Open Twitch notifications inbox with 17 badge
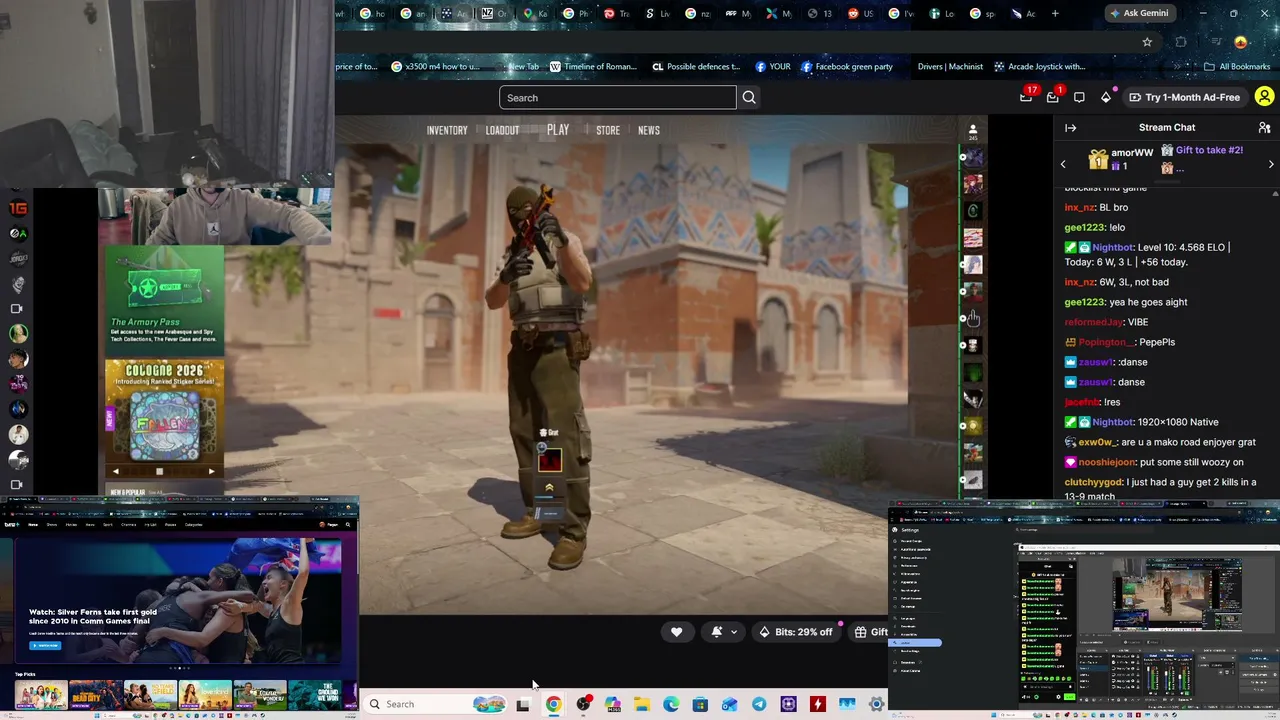Viewport: 1280px width, 720px height. [1026, 97]
